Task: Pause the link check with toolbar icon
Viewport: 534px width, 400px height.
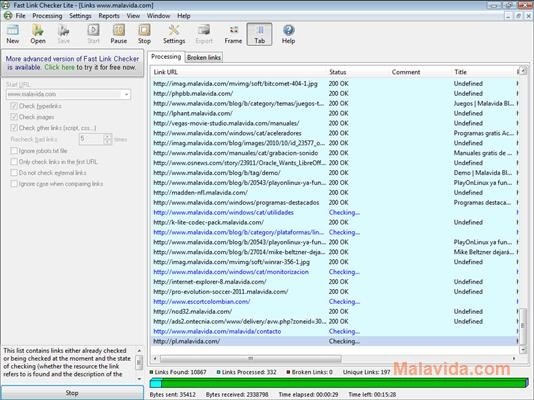Action: tap(119, 34)
